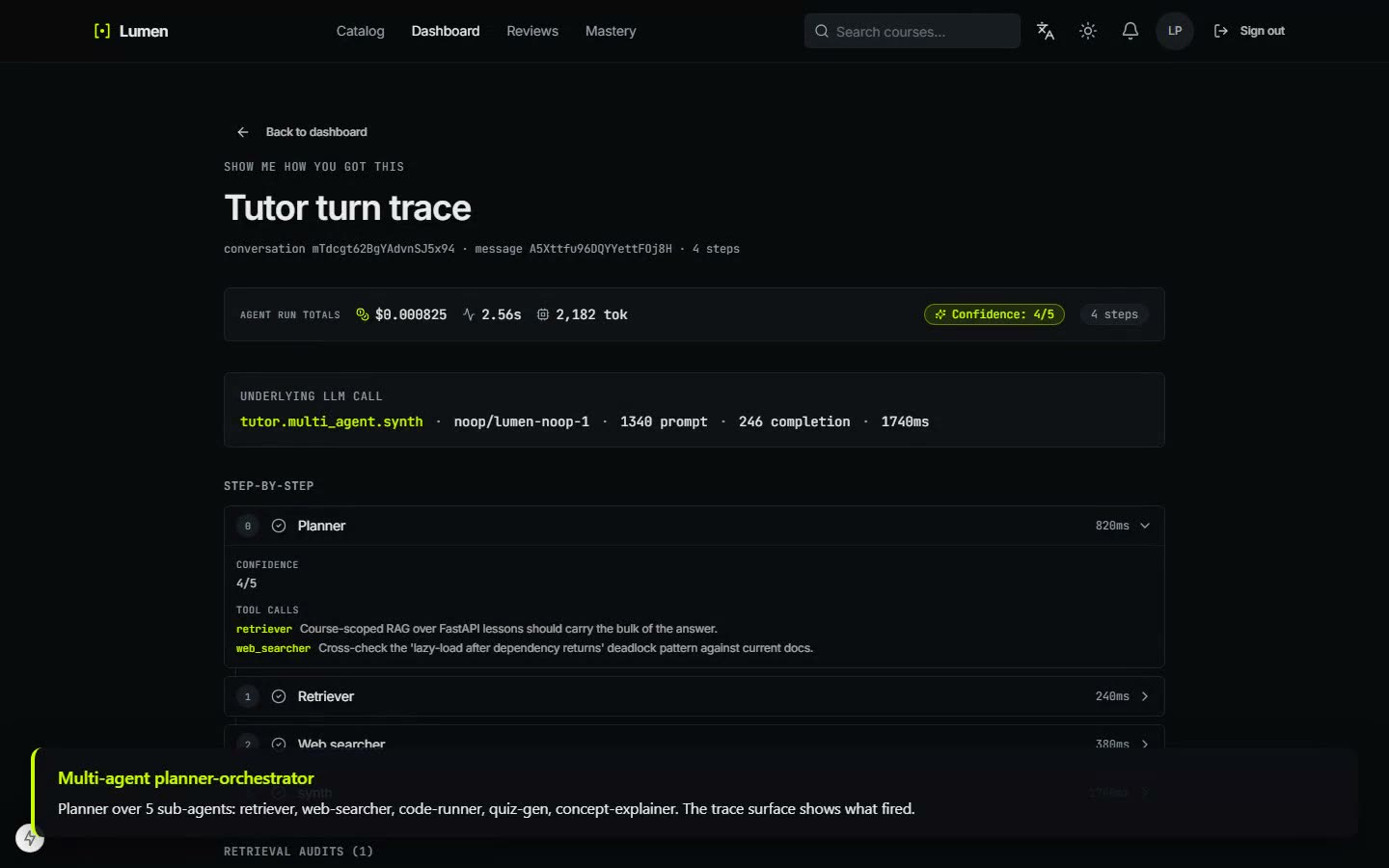This screenshot has width=1389, height=868.
Task: Click the web_searcher tool call label
Action: click(273, 648)
